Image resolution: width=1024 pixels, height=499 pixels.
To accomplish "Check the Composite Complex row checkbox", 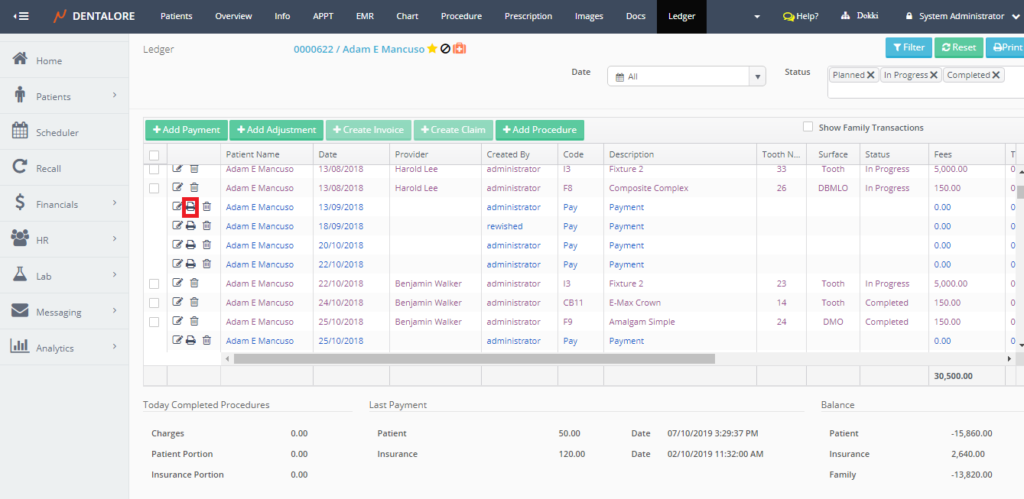I will [x=154, y=188].
